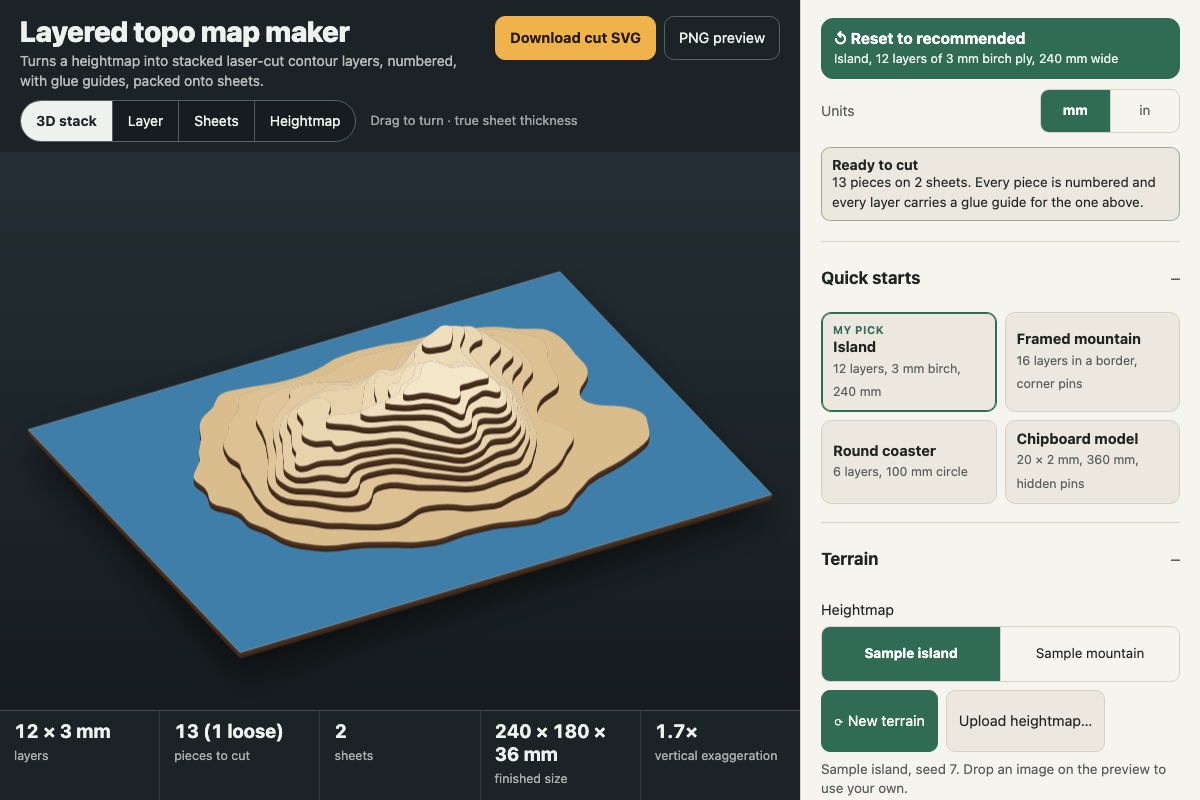Click the '240 × 180 × 36 mm' finished size
Screen dimensions: 1200x800
tap(560, 753)
